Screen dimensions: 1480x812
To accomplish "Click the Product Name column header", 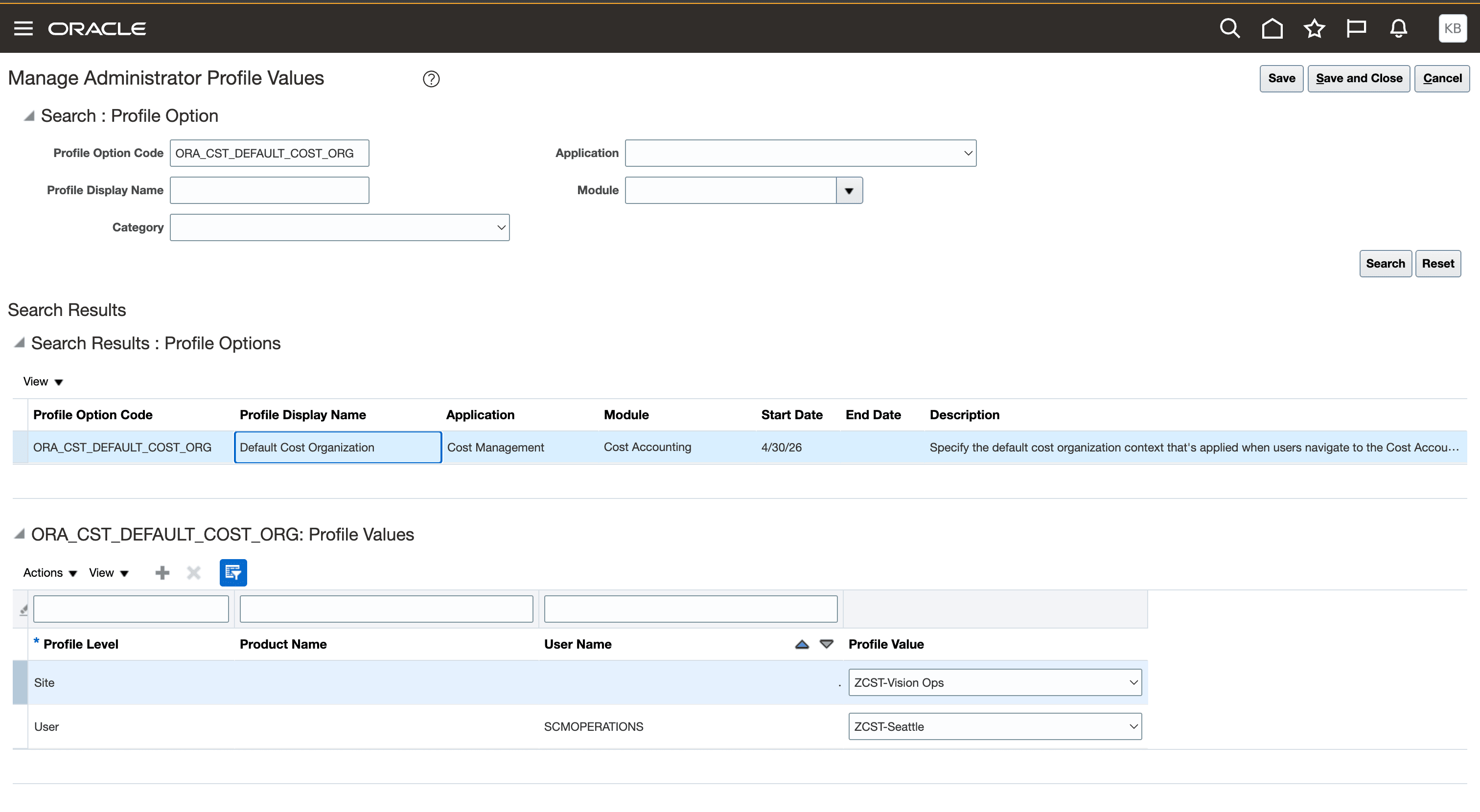I will (283, 644).
